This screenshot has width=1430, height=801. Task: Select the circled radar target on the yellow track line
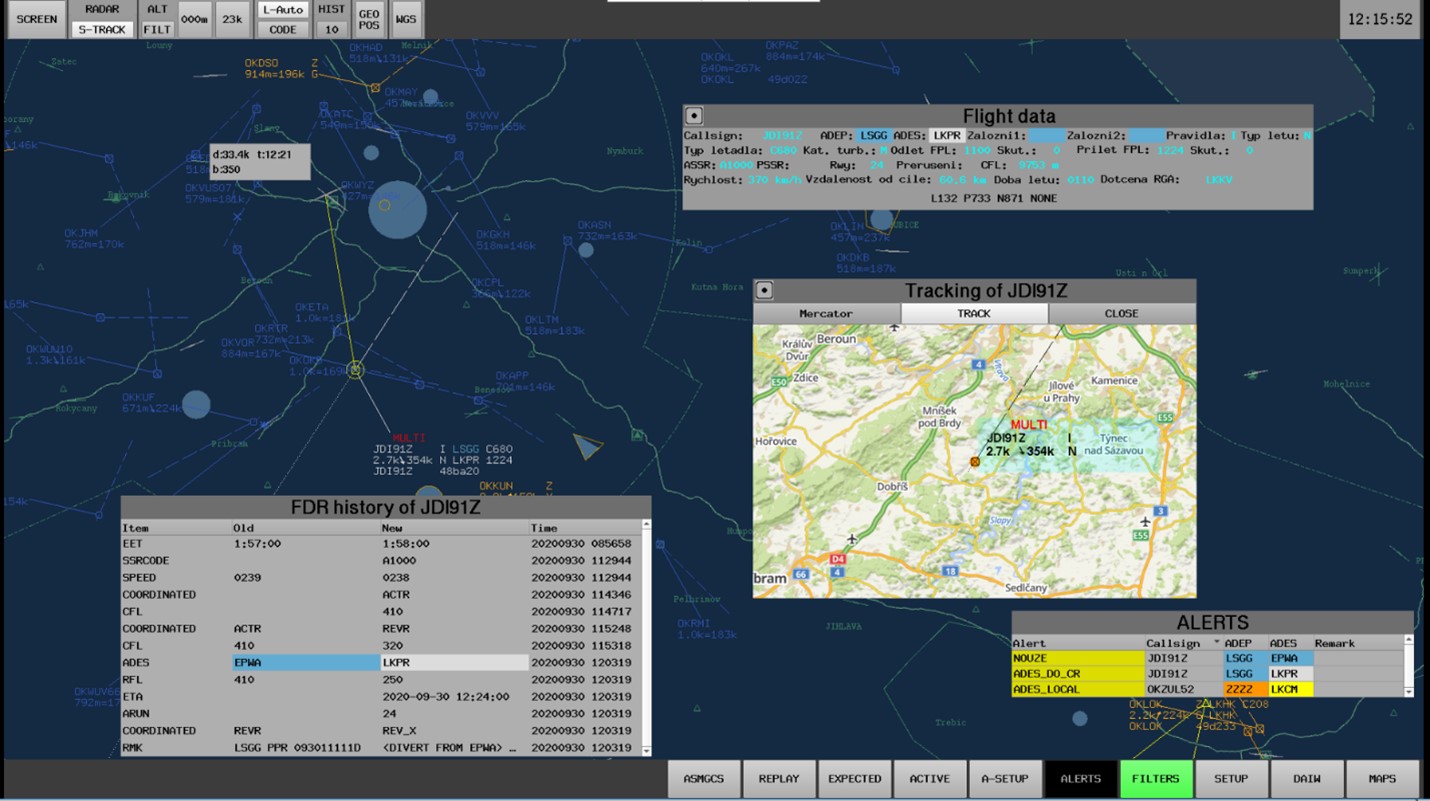pyautogui.click(x=355, y=370)
